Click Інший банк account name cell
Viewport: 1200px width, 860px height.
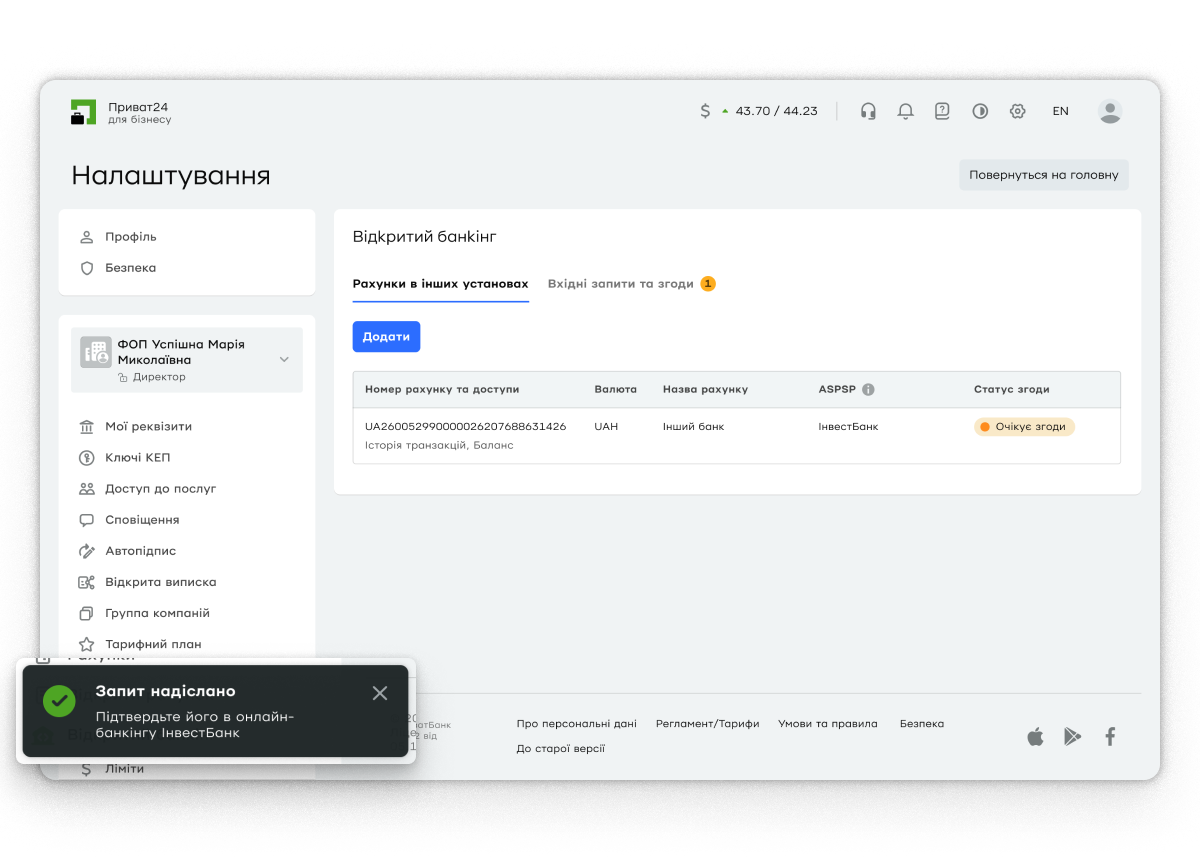(x=693, y=426)
